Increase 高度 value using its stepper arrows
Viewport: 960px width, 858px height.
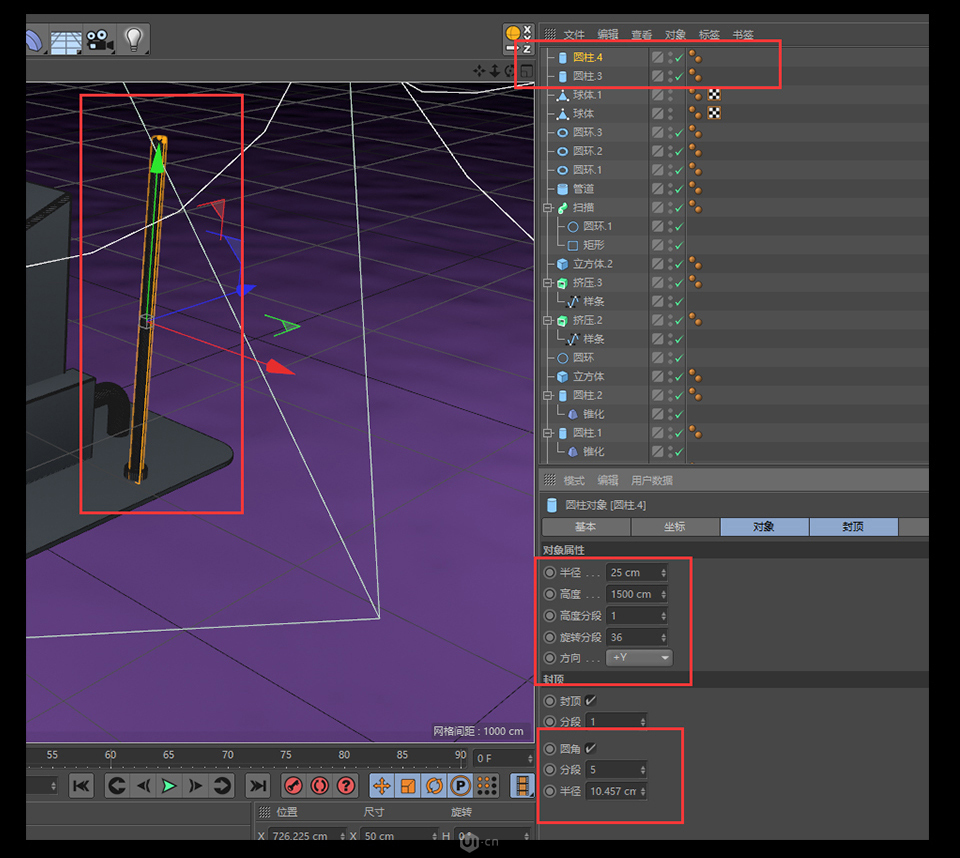(666, 593)
